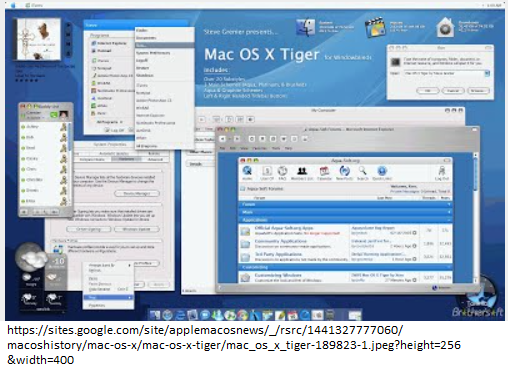508x369 pixels.
Task: Open the movie clapboard desktop icon
Action: [x=375, y=27]
